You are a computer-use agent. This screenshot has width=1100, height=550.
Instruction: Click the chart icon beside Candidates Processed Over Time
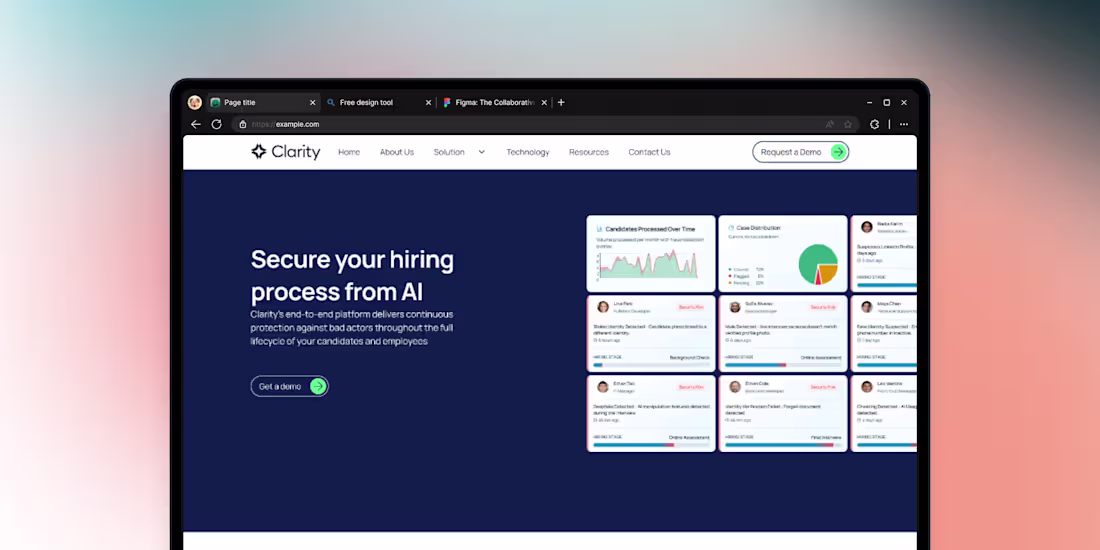600,229
